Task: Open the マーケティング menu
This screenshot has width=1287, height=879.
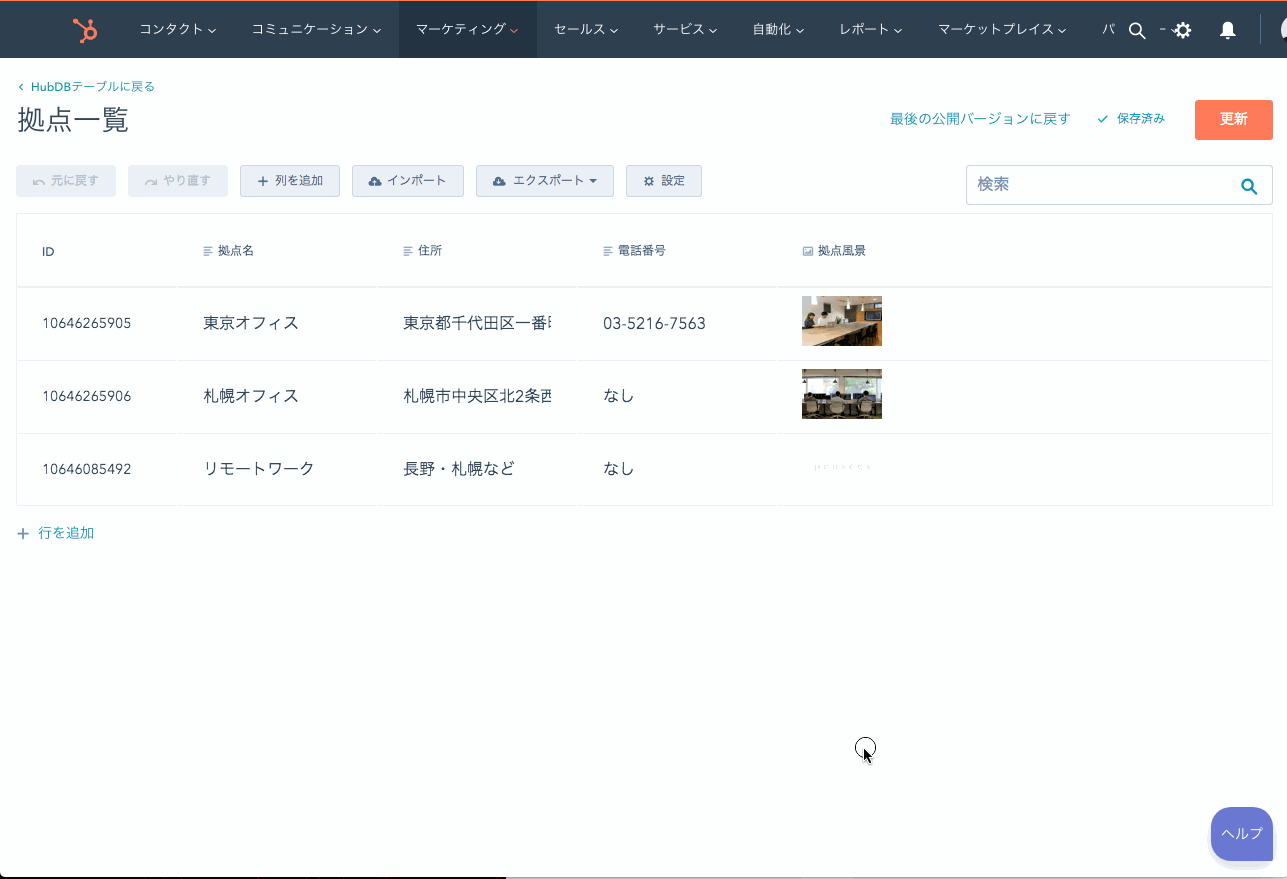Action: (x=466, y=30)
